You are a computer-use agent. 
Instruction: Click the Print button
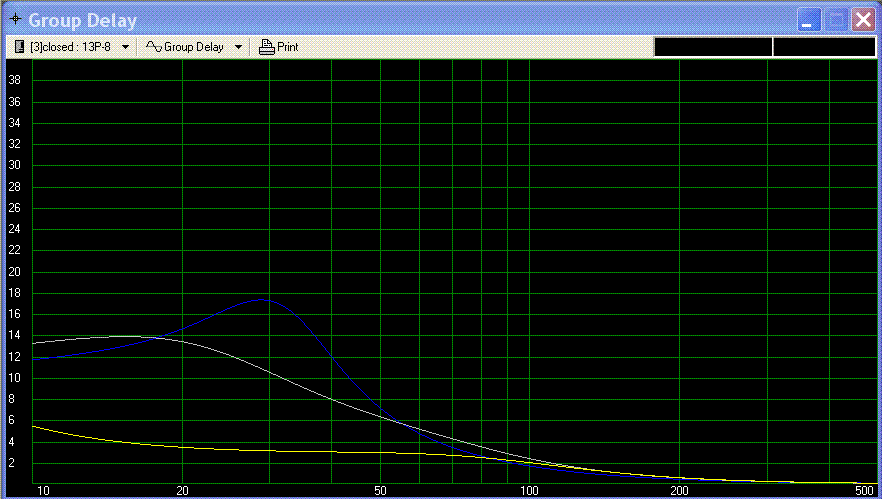point(278,47)
